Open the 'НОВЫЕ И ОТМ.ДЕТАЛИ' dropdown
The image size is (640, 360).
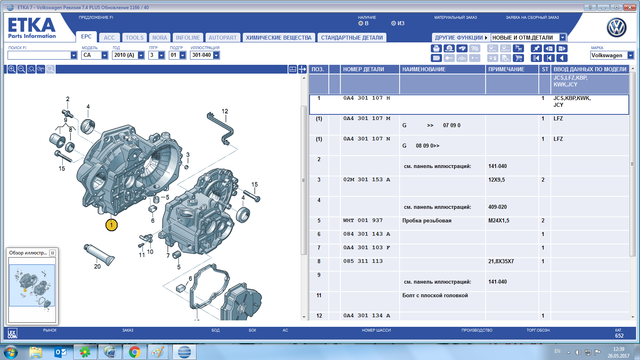pos(563,38)
